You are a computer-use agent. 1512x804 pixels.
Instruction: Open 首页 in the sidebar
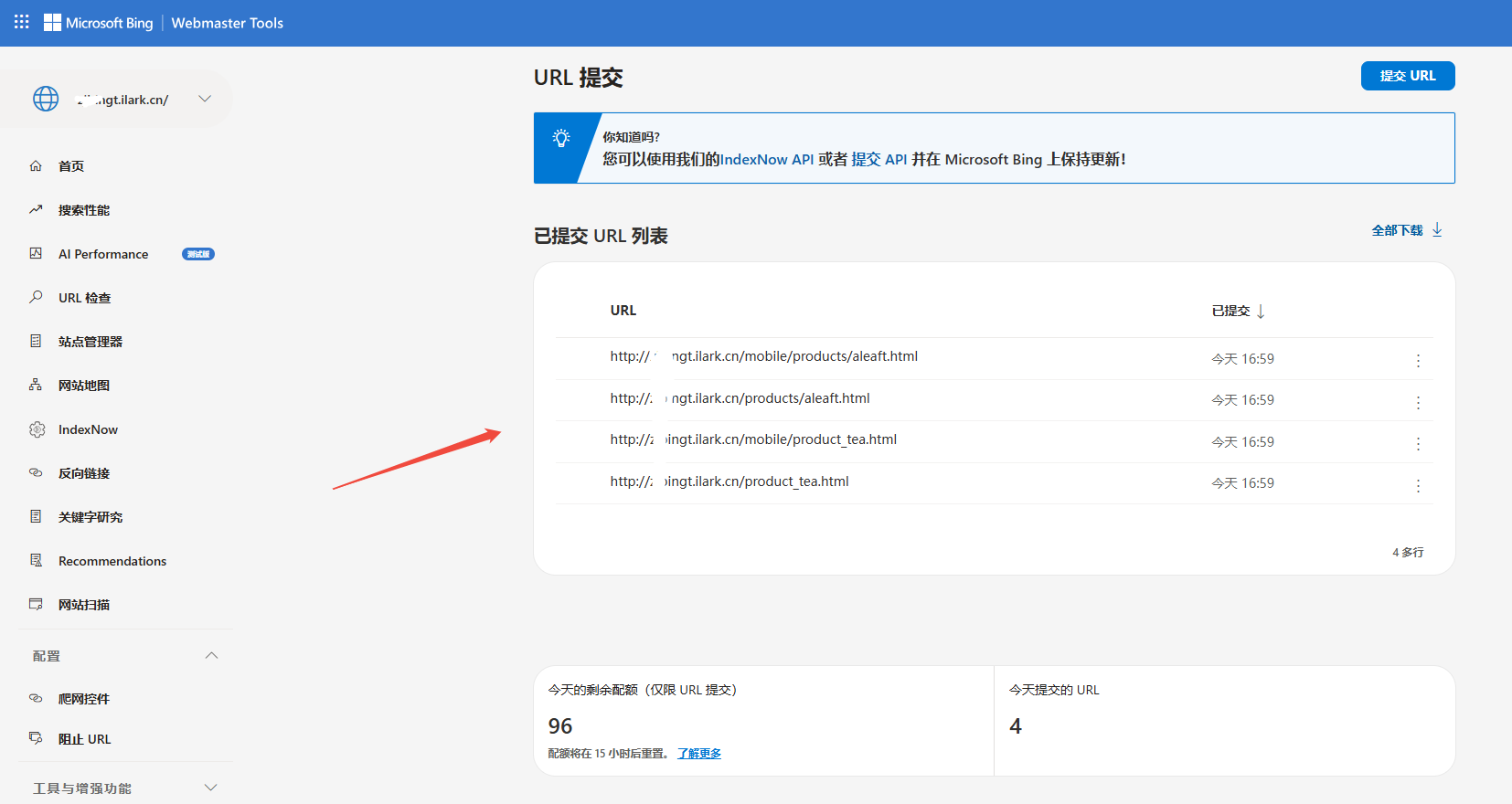[x=71, y=166]
